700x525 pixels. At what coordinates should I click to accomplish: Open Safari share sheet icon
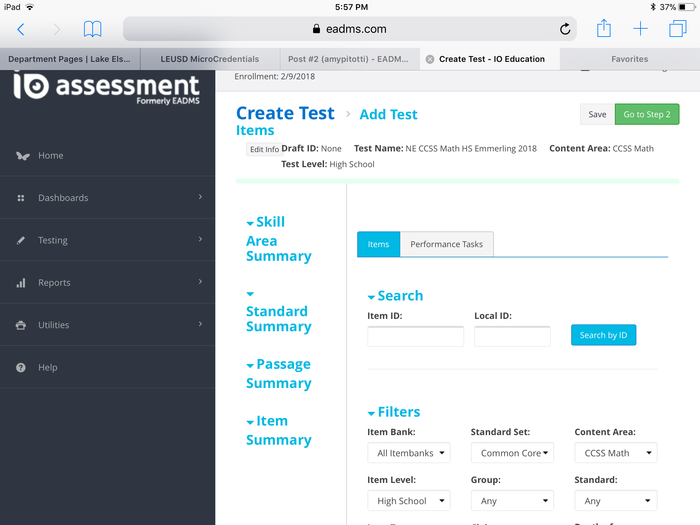pyautogui.click(x=604, y=29)
